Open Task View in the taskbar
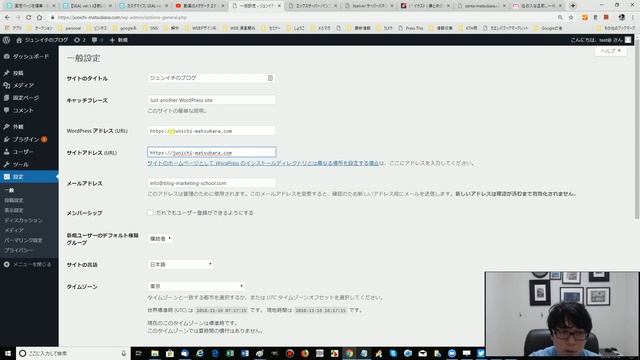Image resolution: width=640 pixels, height=360 pixels. coord(138,353)
